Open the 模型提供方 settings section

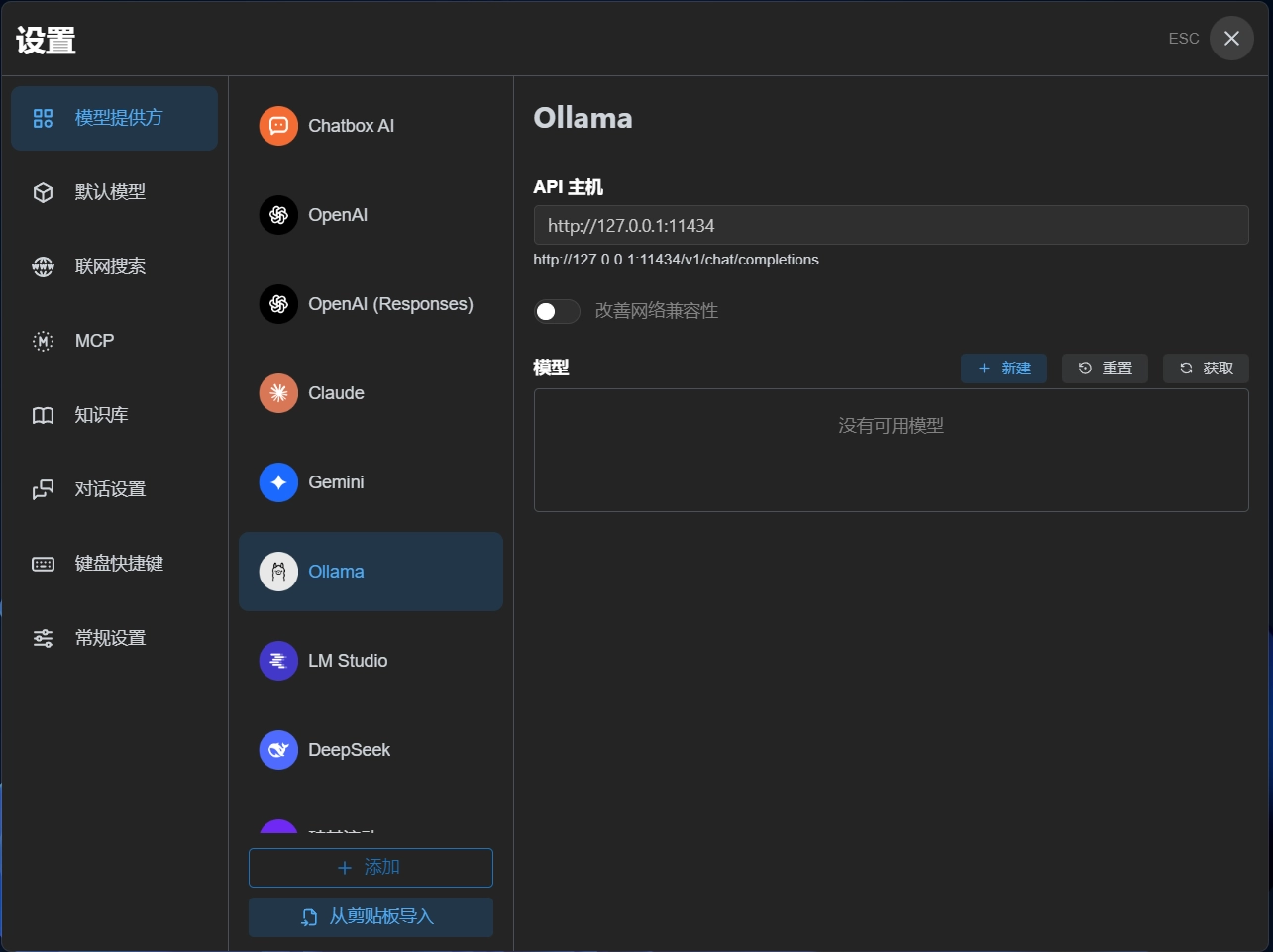(114, 118)
